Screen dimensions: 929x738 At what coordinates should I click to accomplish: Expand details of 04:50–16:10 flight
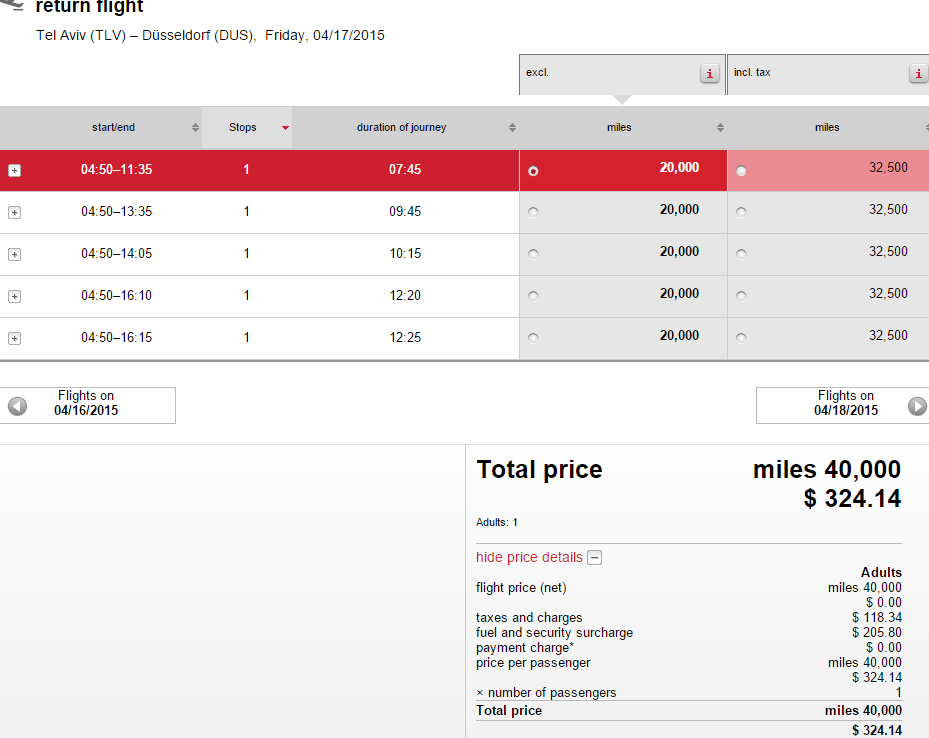14,297
